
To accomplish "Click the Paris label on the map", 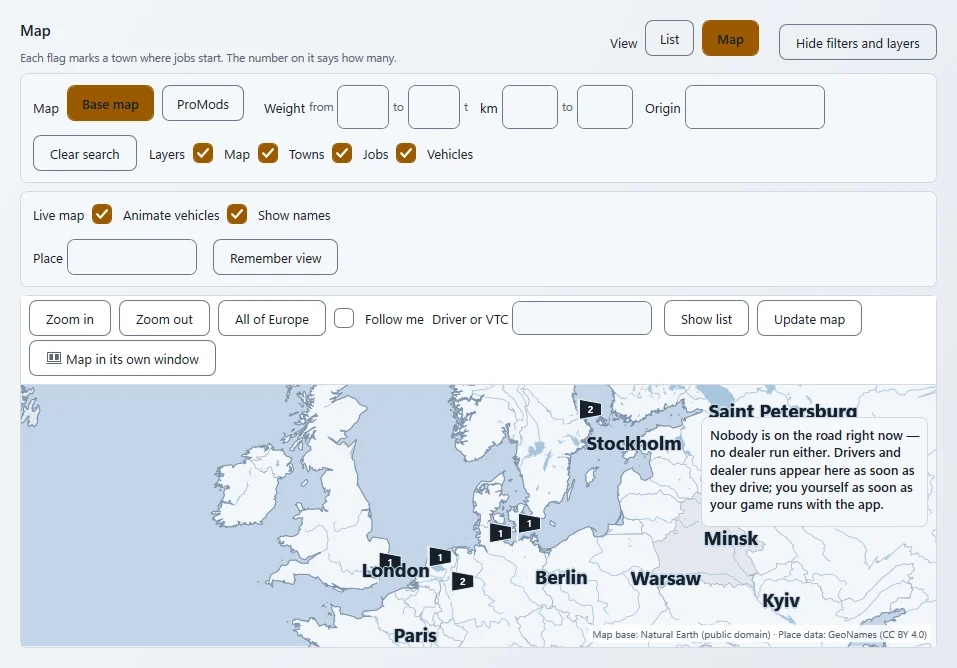I will (415, 636).
